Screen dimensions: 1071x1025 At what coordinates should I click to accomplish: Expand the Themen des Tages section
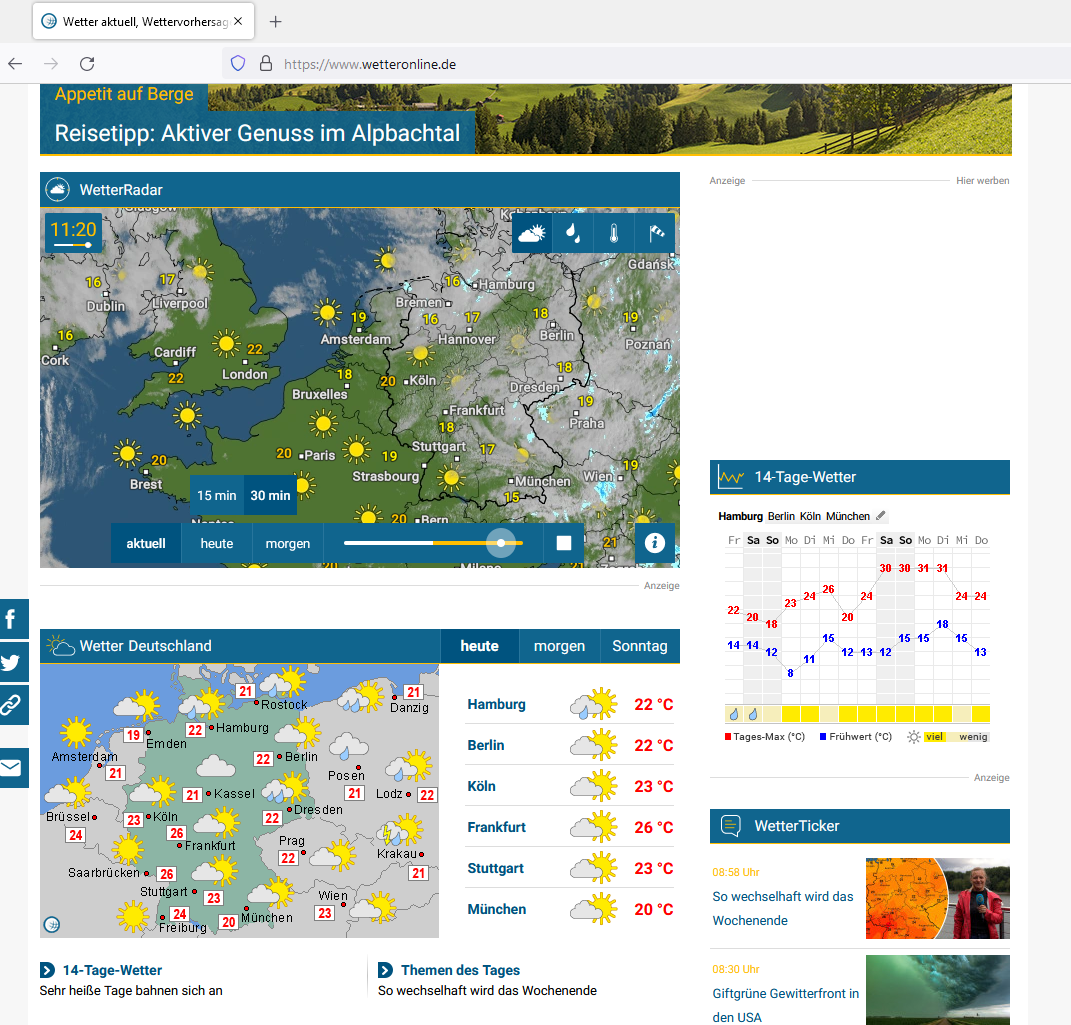[x=385, y=969]
